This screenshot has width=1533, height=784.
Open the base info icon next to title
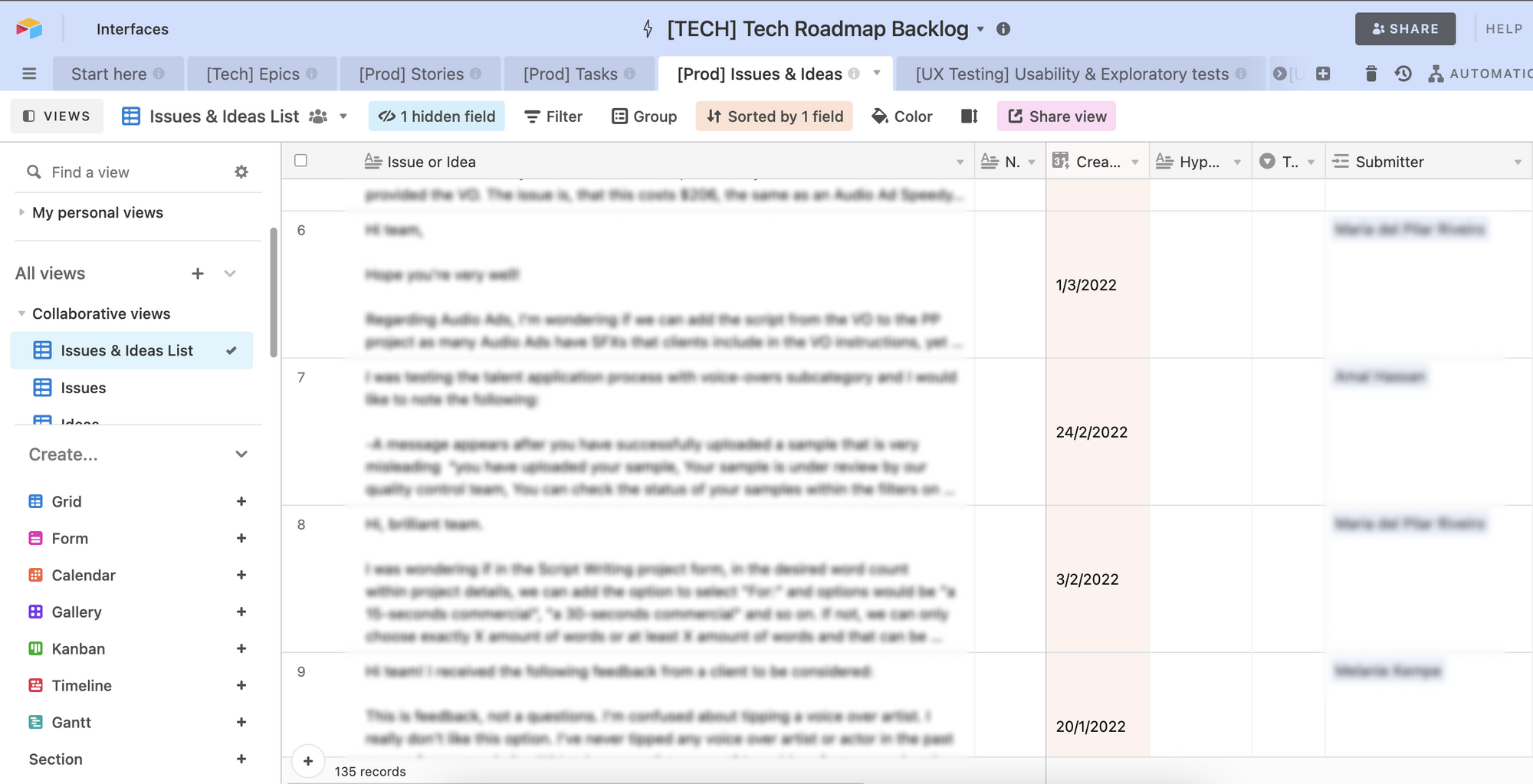coord(1003,29)
